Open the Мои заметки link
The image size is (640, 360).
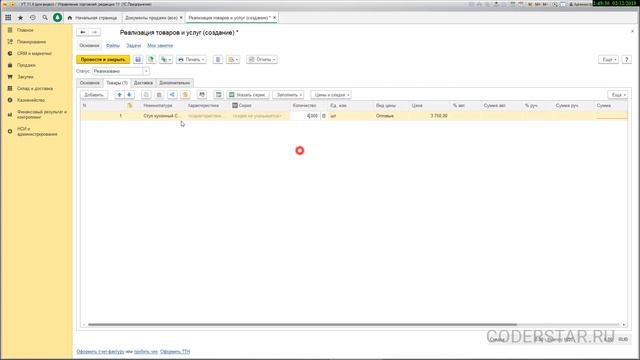[160, 45]
